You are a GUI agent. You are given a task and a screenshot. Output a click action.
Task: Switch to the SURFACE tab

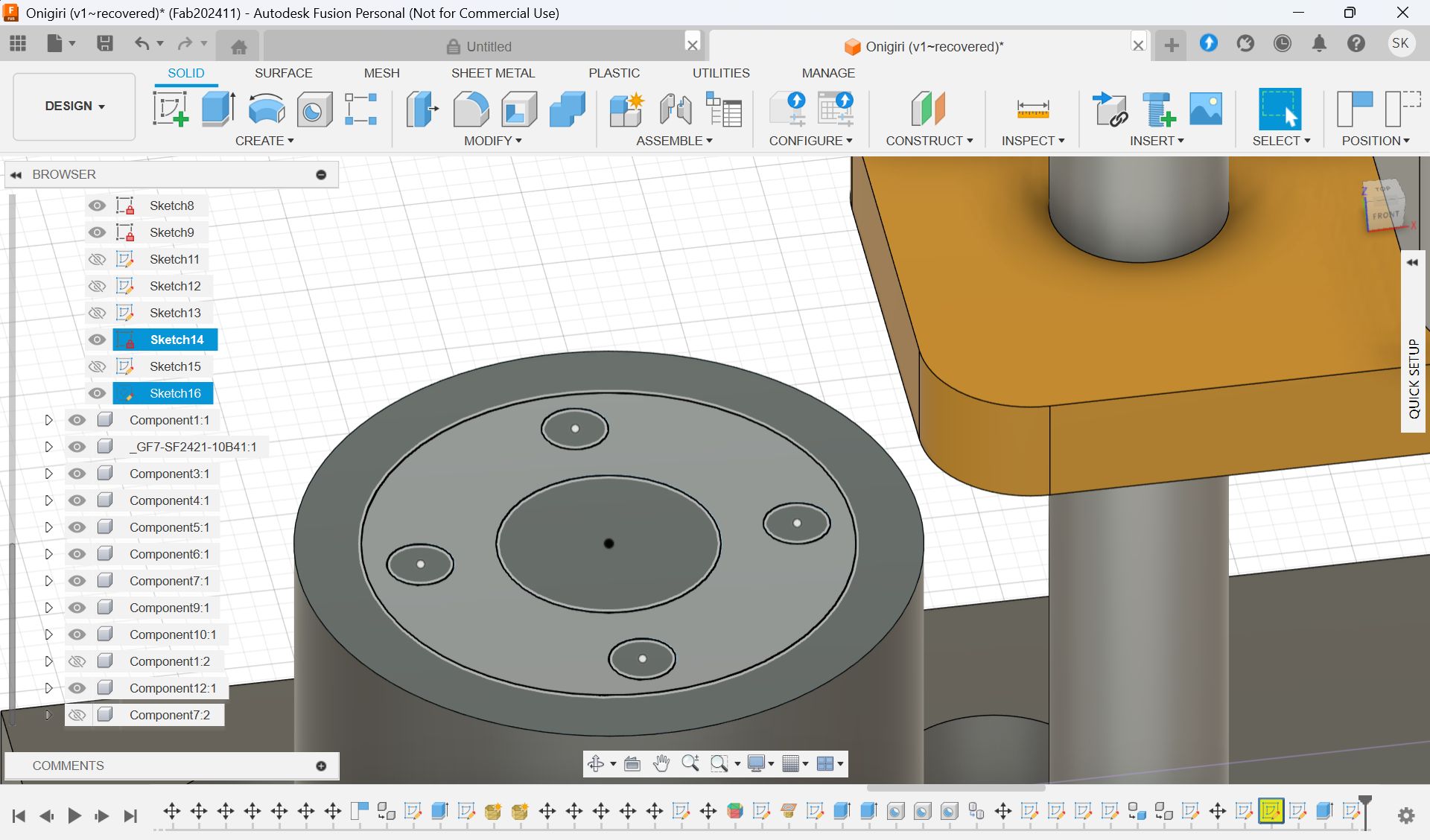[x=283, y=73]
